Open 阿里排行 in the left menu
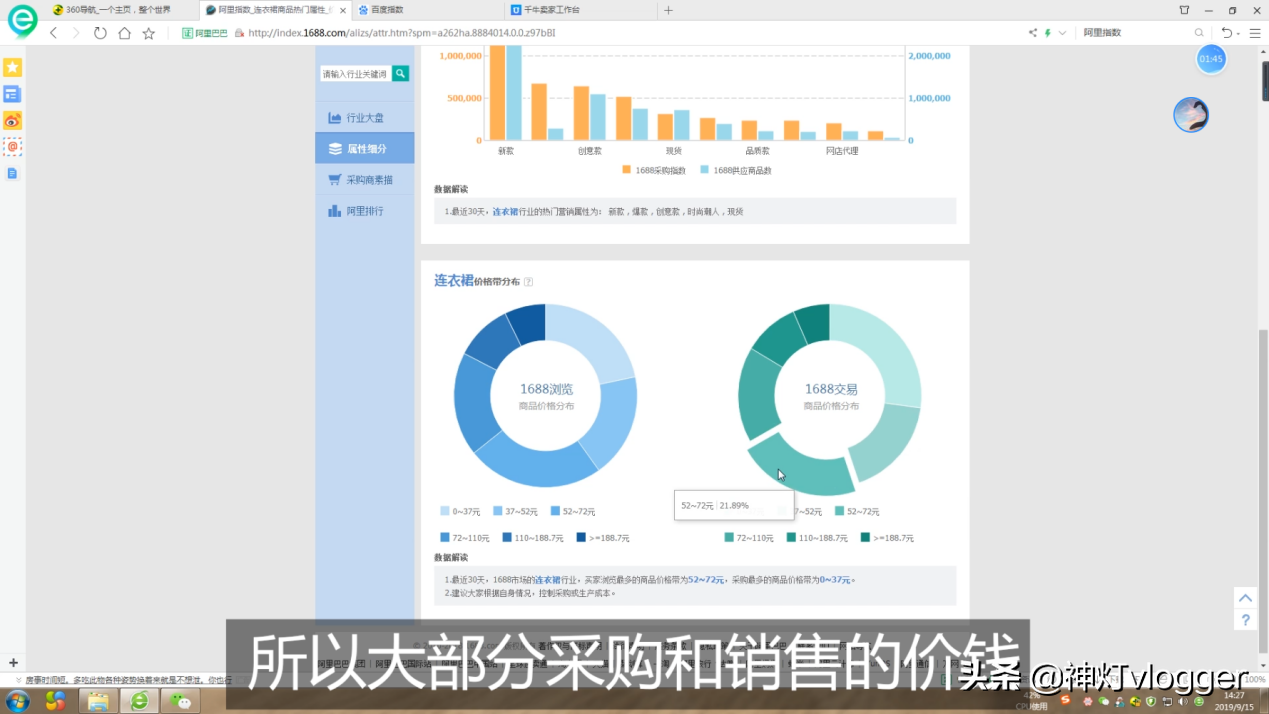1269x714 pixels. point(364,211)
